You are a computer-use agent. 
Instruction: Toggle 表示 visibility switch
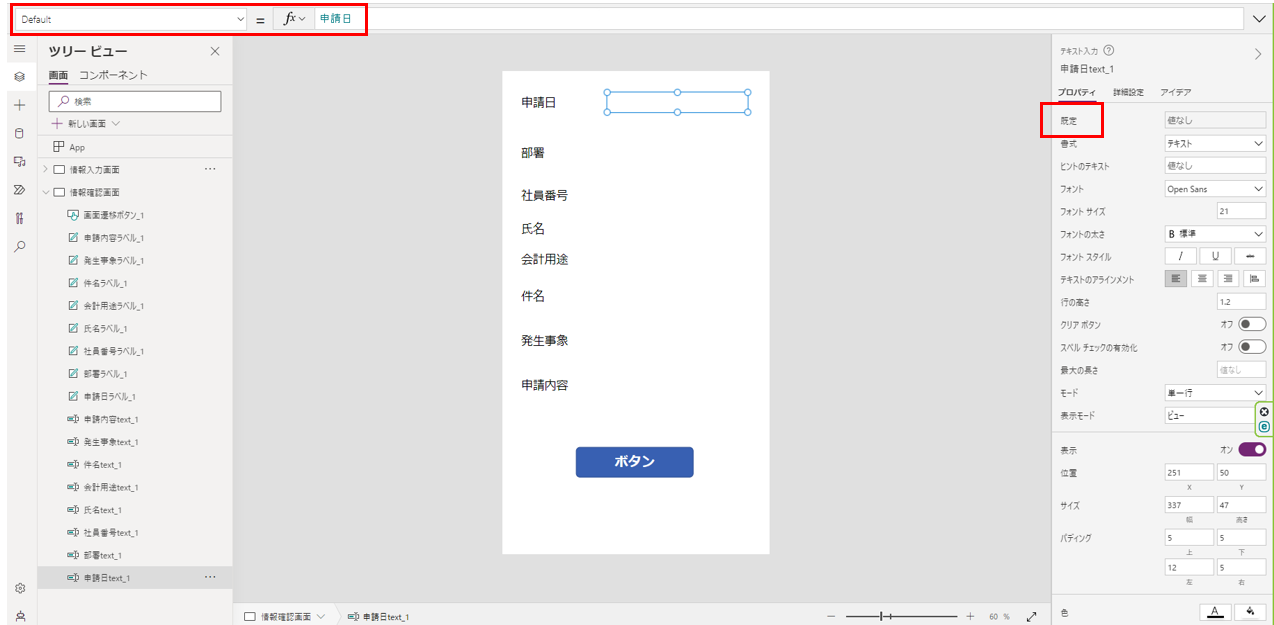[1252, 449]
